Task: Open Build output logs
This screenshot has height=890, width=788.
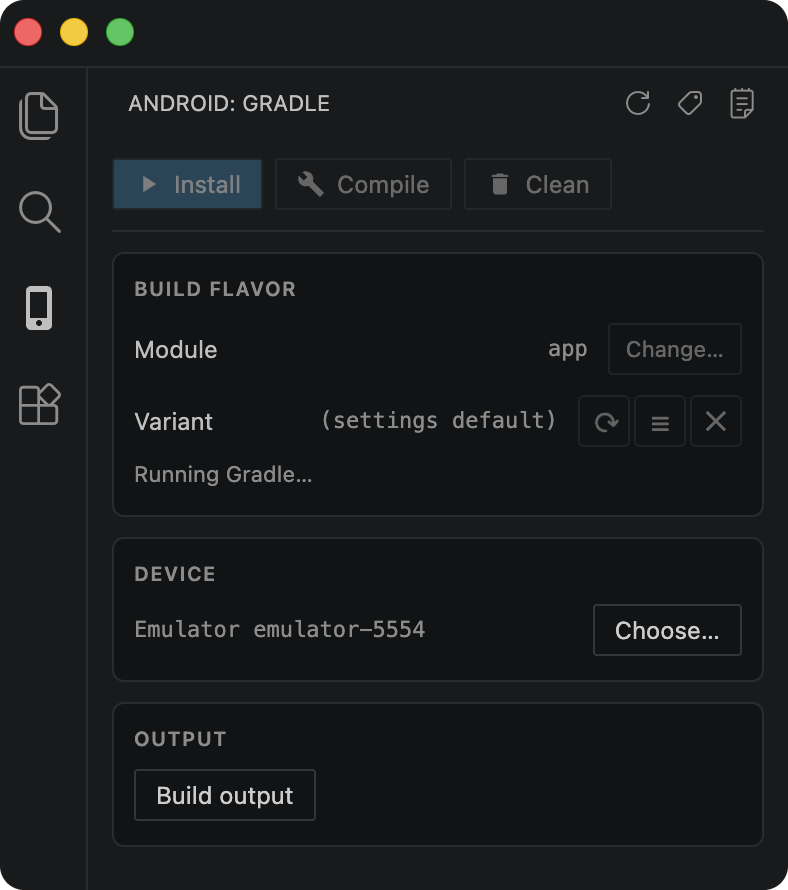Action: click(x=224, y=795)
